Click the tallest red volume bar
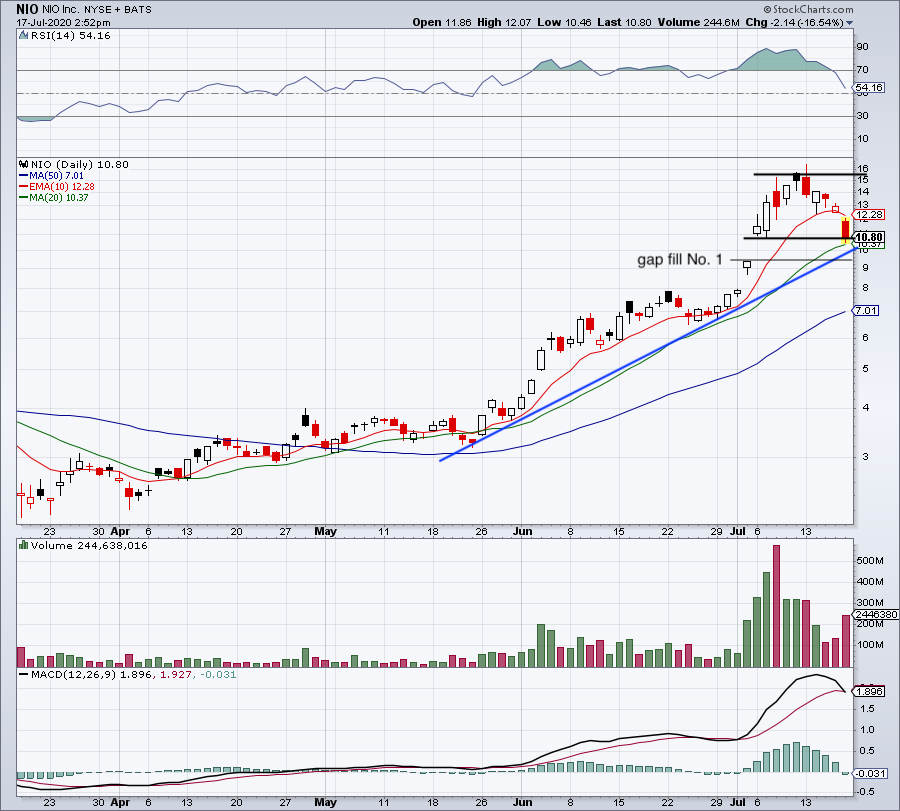 point(777,606)
